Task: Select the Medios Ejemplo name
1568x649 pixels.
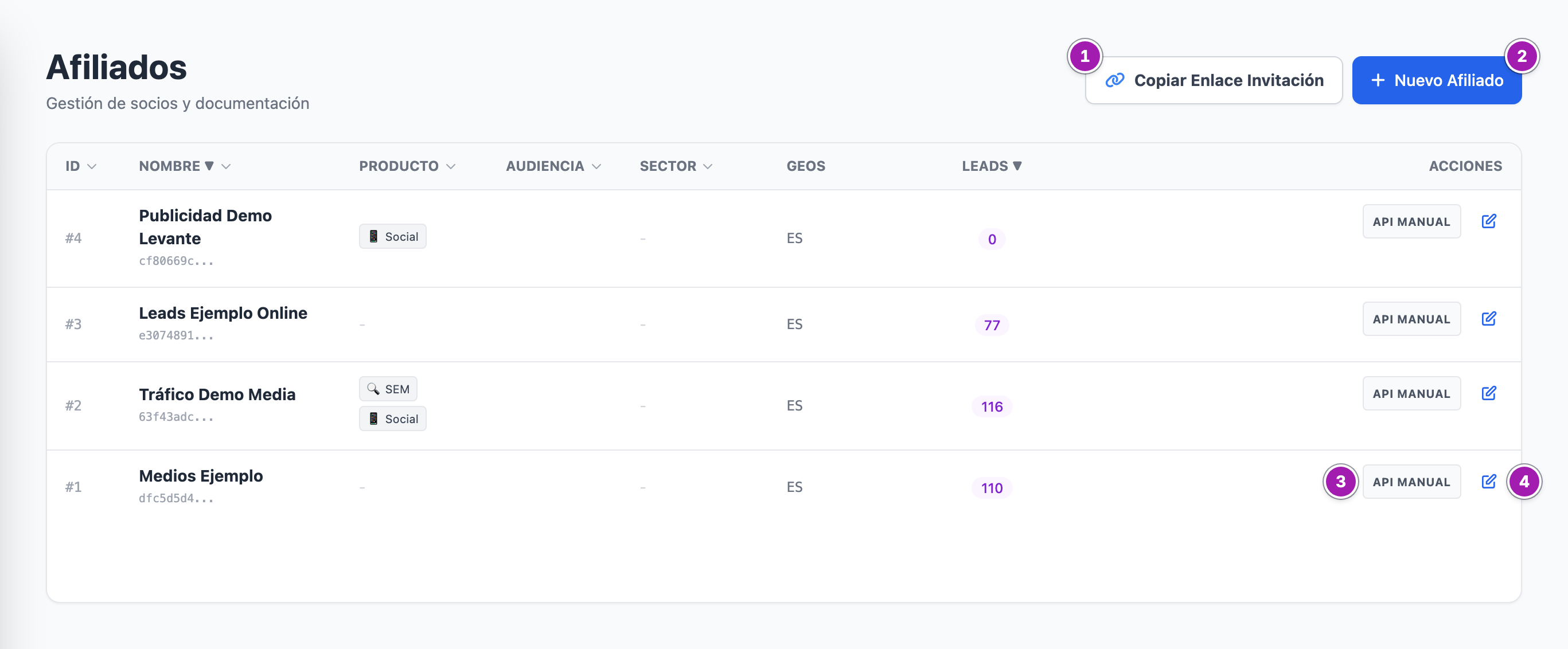Action: coord(201,476)
